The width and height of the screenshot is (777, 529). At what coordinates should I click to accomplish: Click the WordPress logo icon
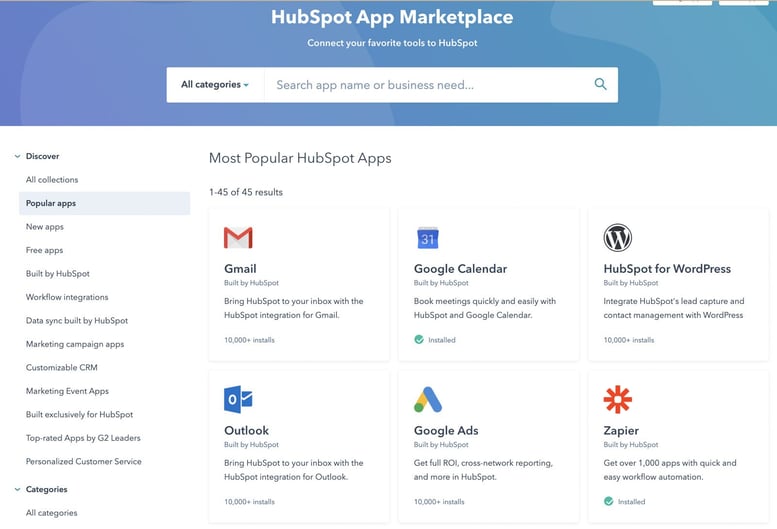coord(618,238)
